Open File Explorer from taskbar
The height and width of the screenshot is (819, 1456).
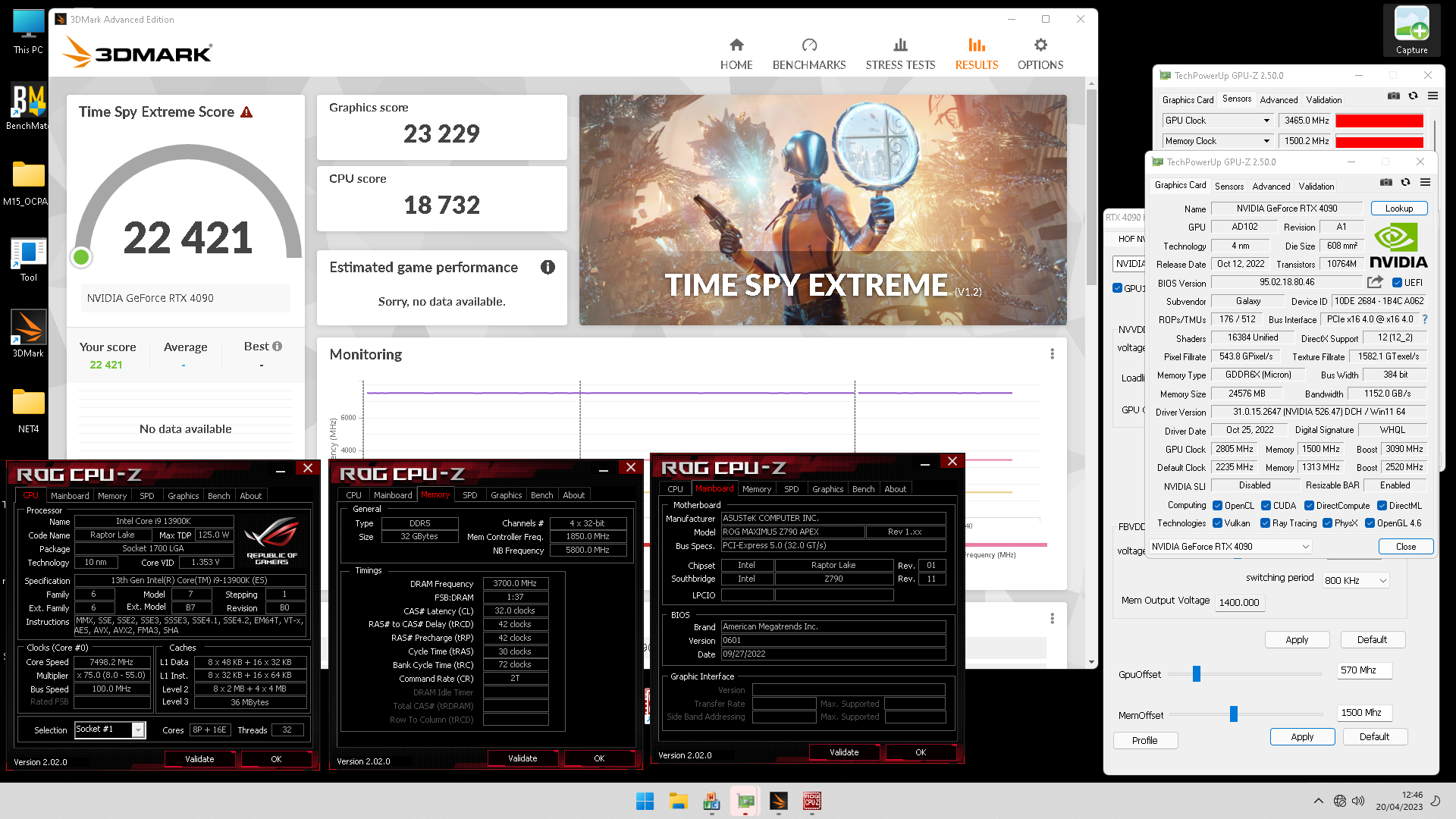click(678, 801)
